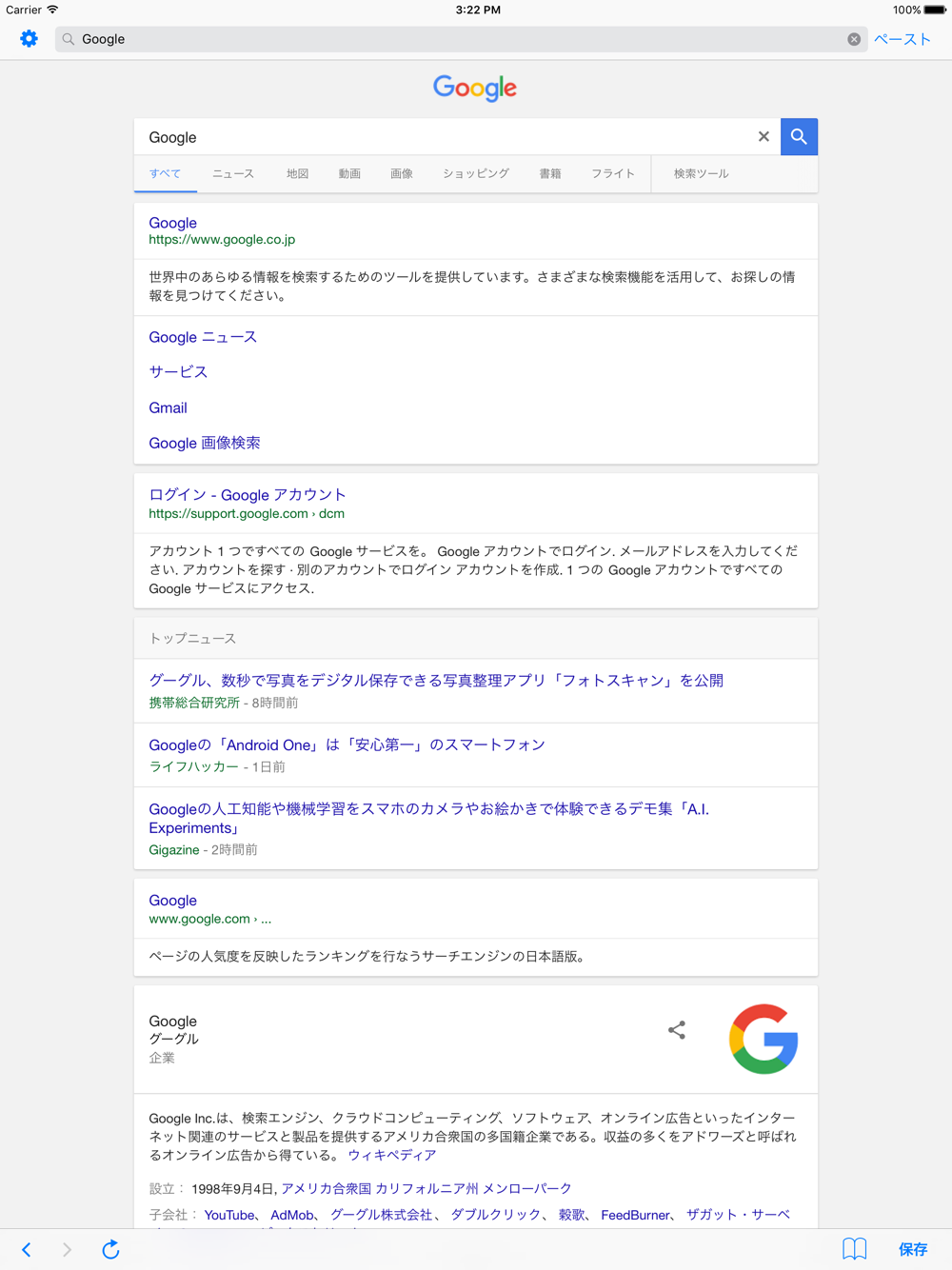Viewport: 952px width, 1270px height.
Task: Open the A.I. Experiments news headline
Action: pyautogui.click(x=428, y=818)
